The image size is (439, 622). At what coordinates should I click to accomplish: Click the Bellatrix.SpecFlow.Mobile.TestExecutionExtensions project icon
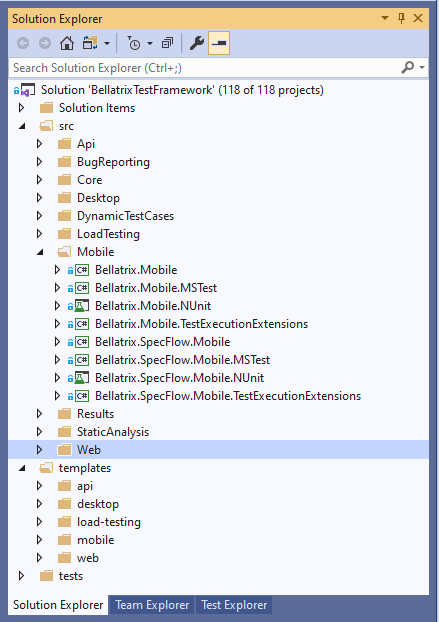click(82, 396)
